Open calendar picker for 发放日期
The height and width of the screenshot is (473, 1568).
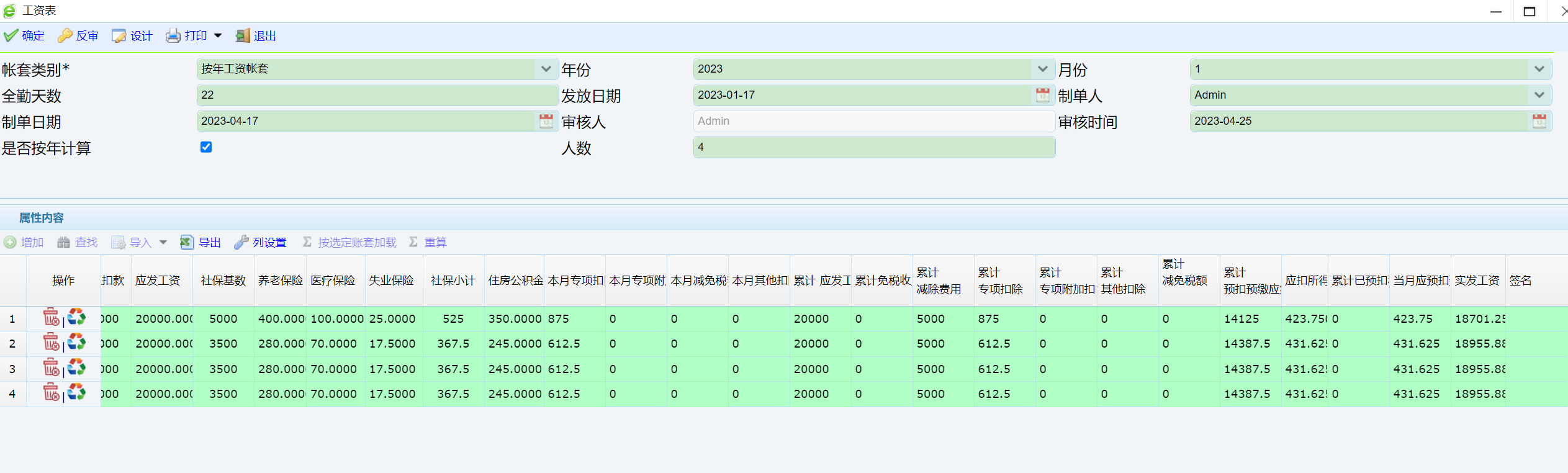(1042, 95)
